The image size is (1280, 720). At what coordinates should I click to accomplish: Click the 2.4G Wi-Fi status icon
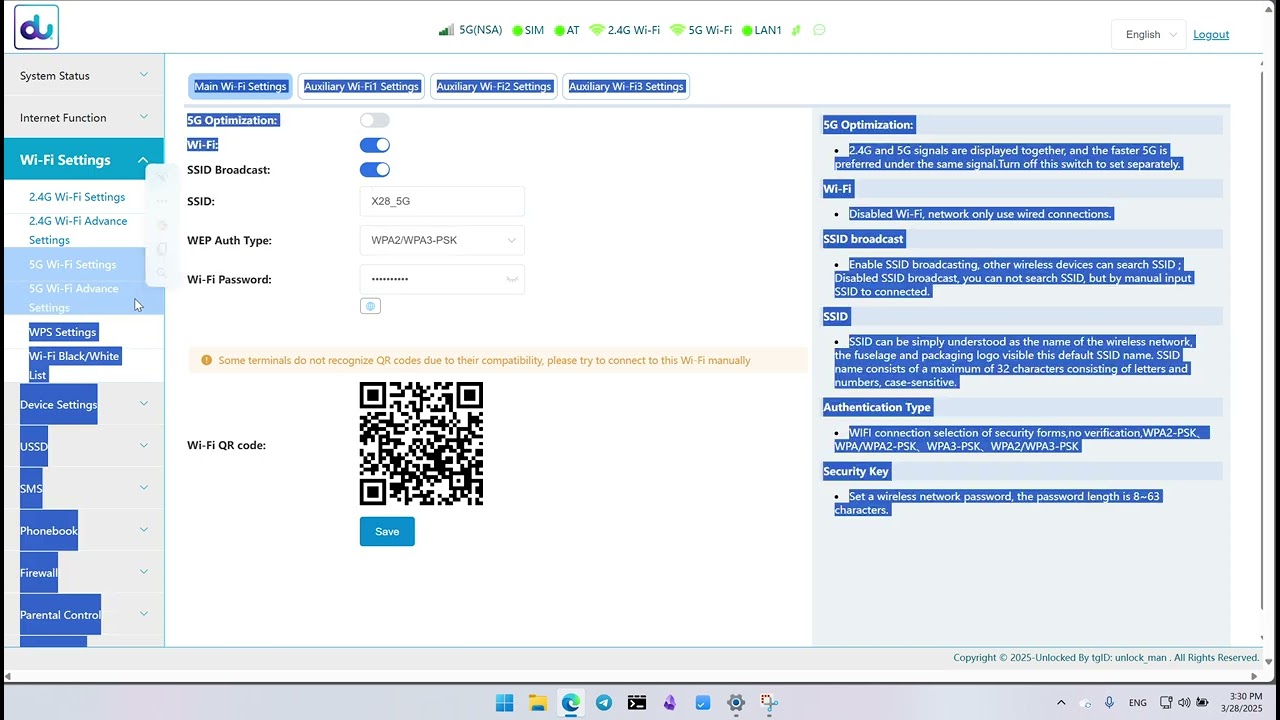(597, 30)
